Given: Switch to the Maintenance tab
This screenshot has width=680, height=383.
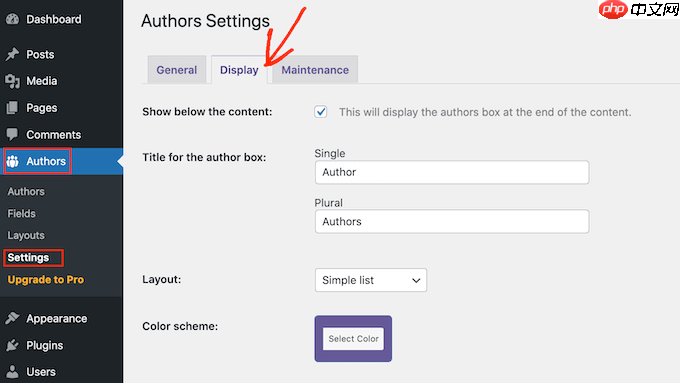Looking at the screenshot, I should click(315, 70).
